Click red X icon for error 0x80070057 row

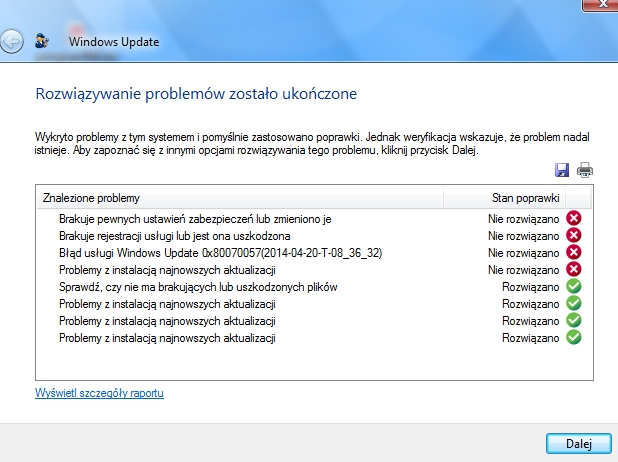[573, 252]
